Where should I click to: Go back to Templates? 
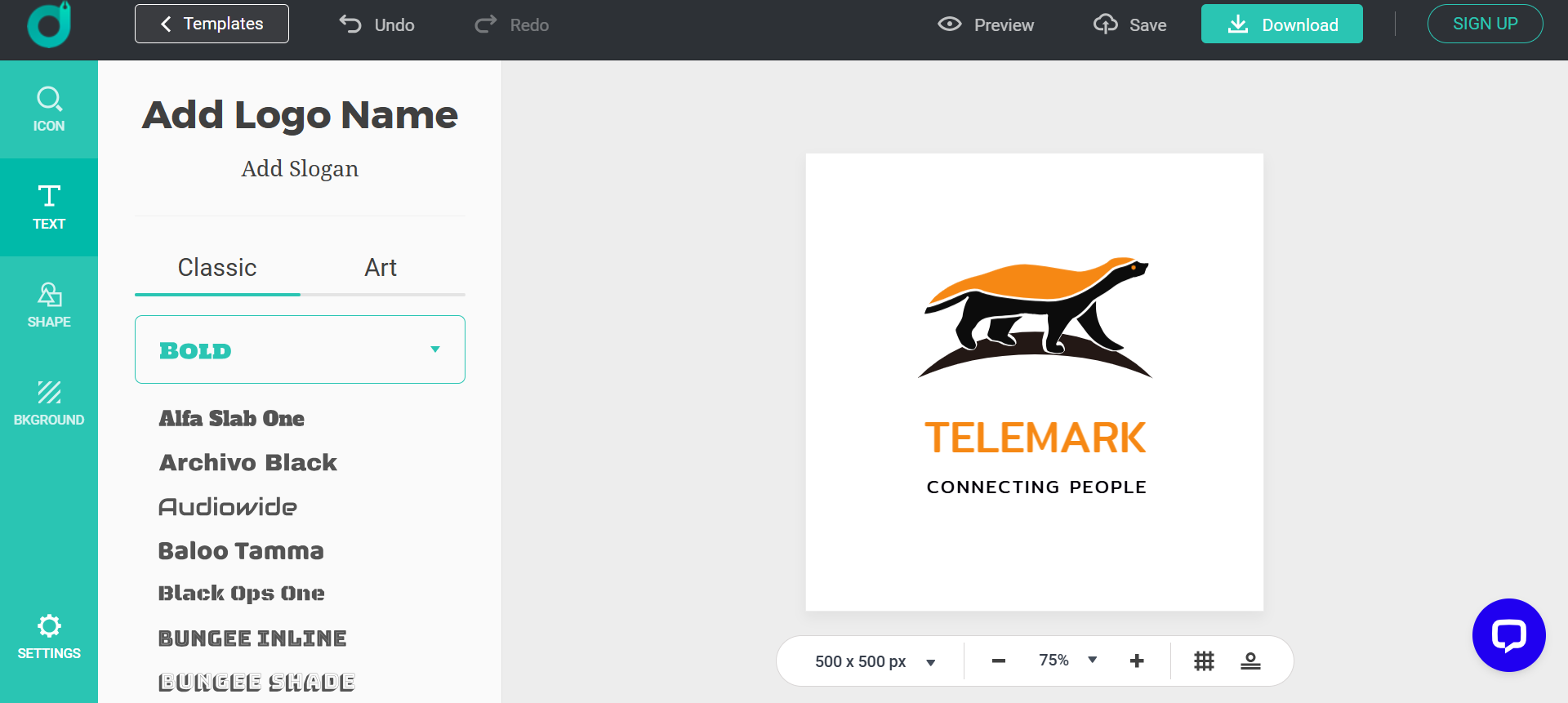(x=212, y=24)
